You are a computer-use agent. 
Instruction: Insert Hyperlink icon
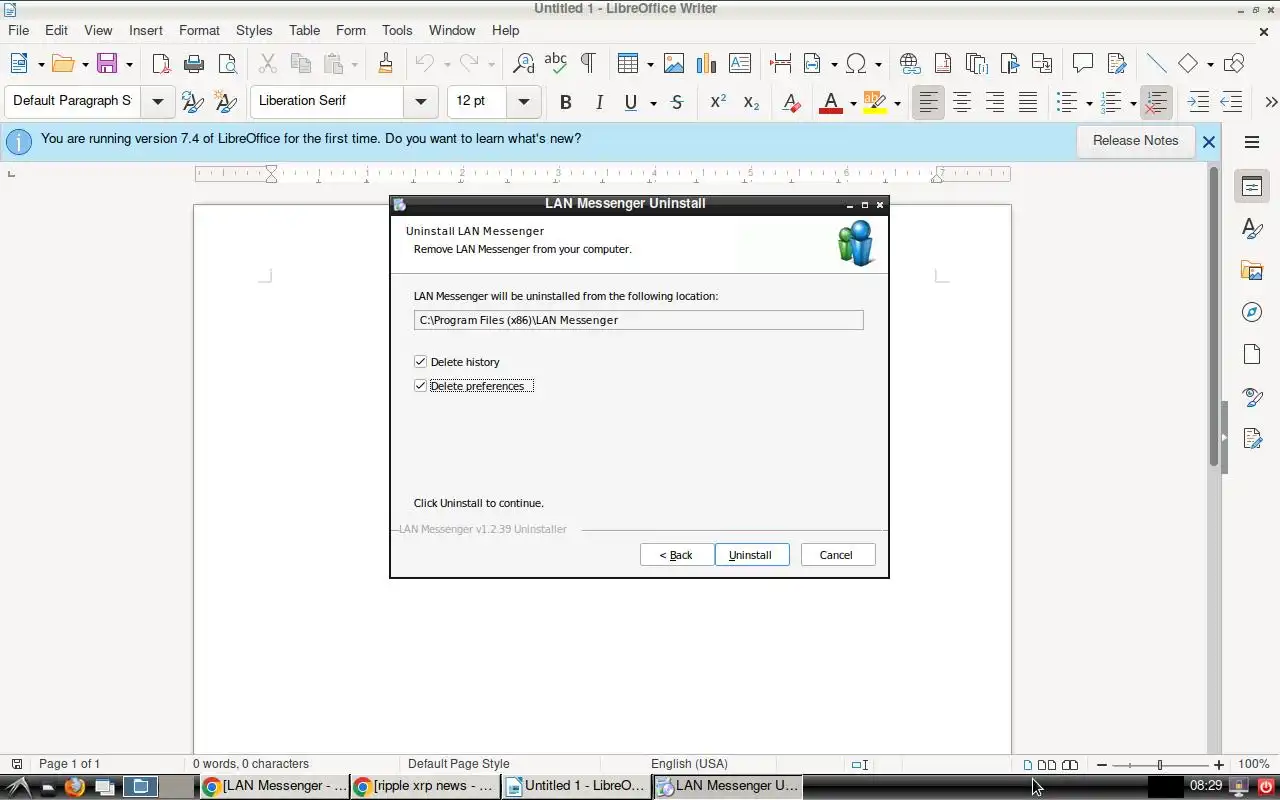tap(909, 64)
